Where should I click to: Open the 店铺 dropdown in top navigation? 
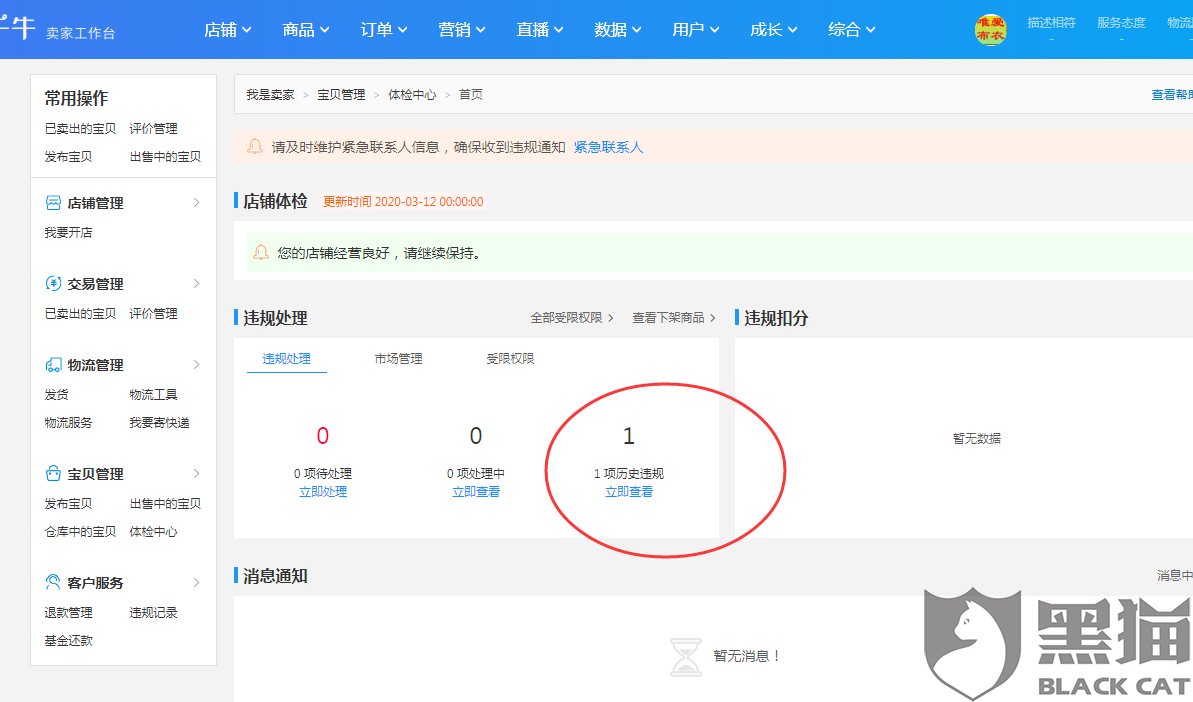point(227,30)
